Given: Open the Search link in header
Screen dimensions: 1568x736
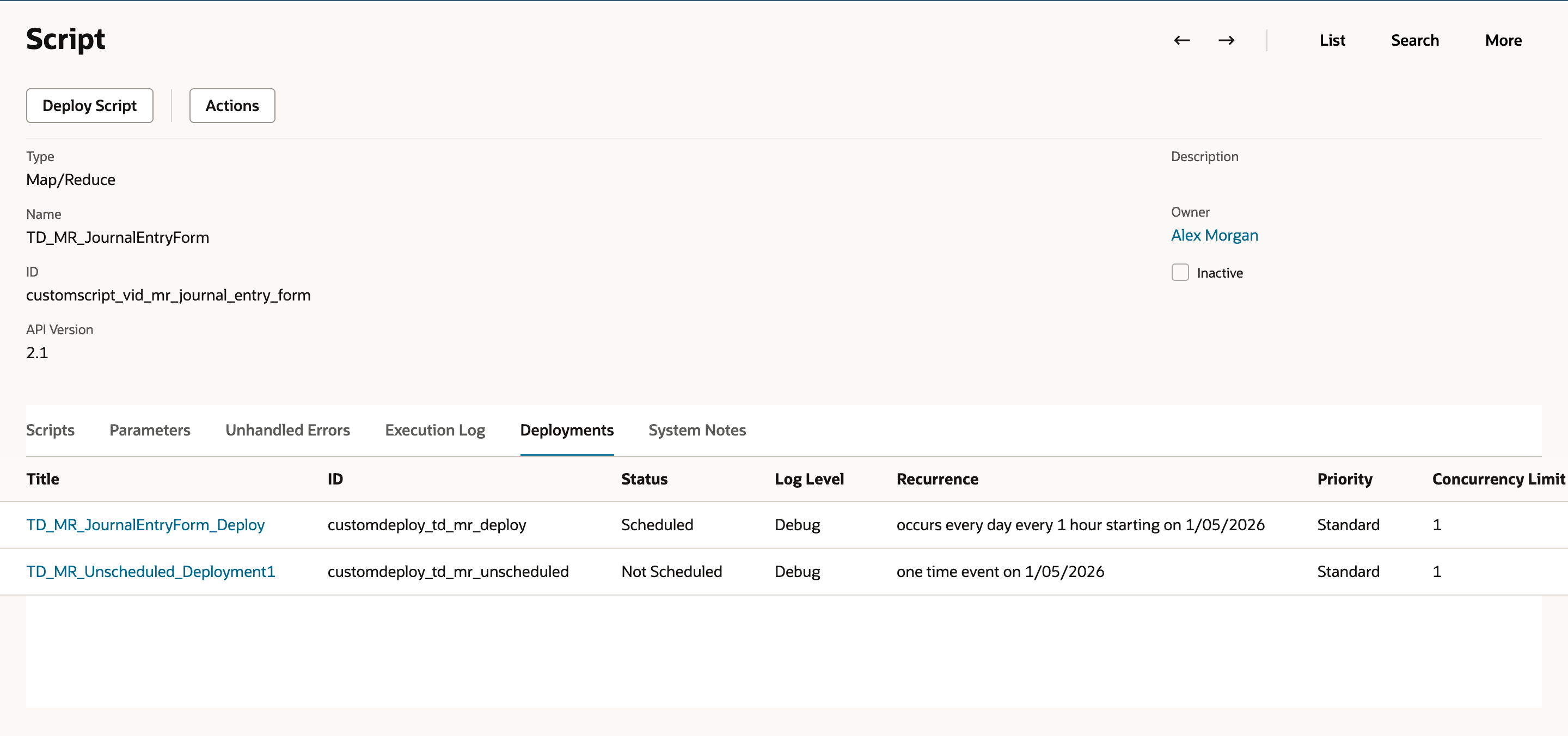Looking at the screenshot, I should click(1414, 41).
